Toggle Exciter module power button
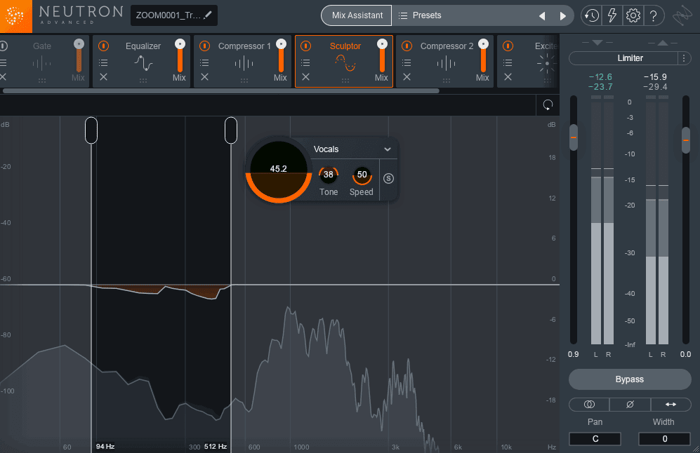The image size is (700, 453). point(508,46)
